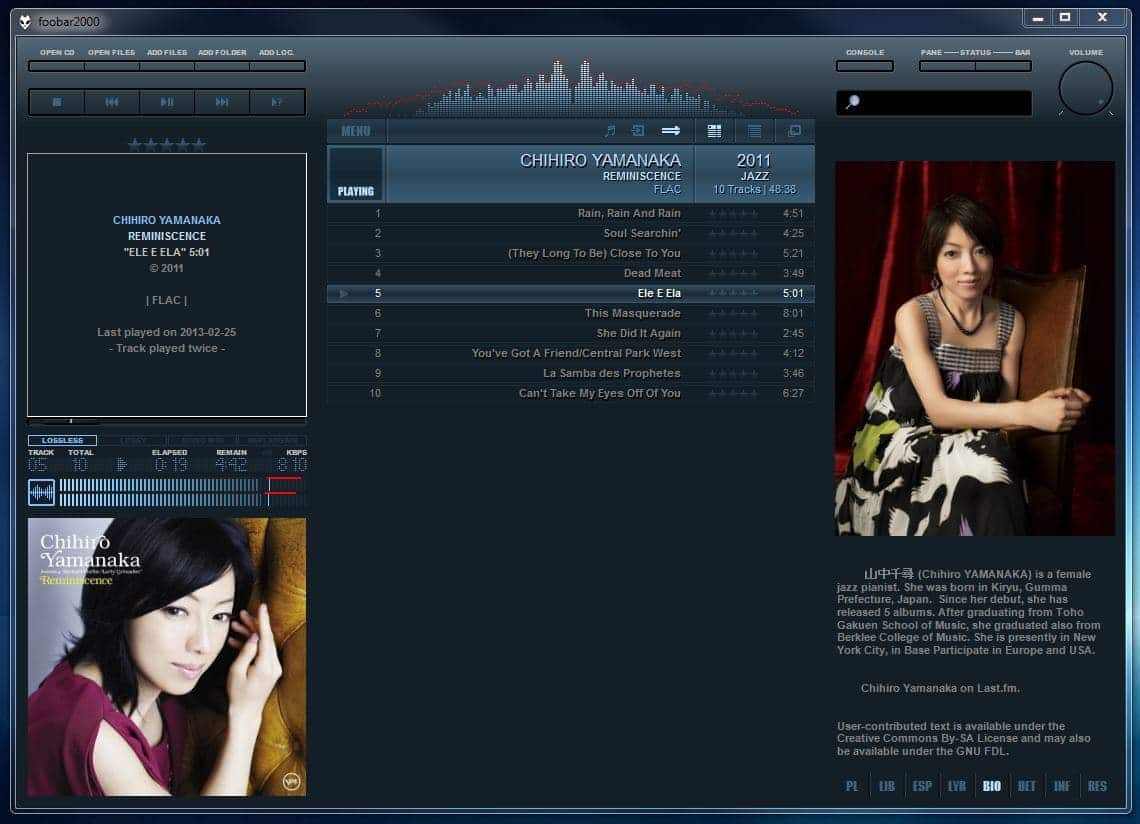
Task: Click the 2:45 duration in the playlist
Action: point(793,333)
